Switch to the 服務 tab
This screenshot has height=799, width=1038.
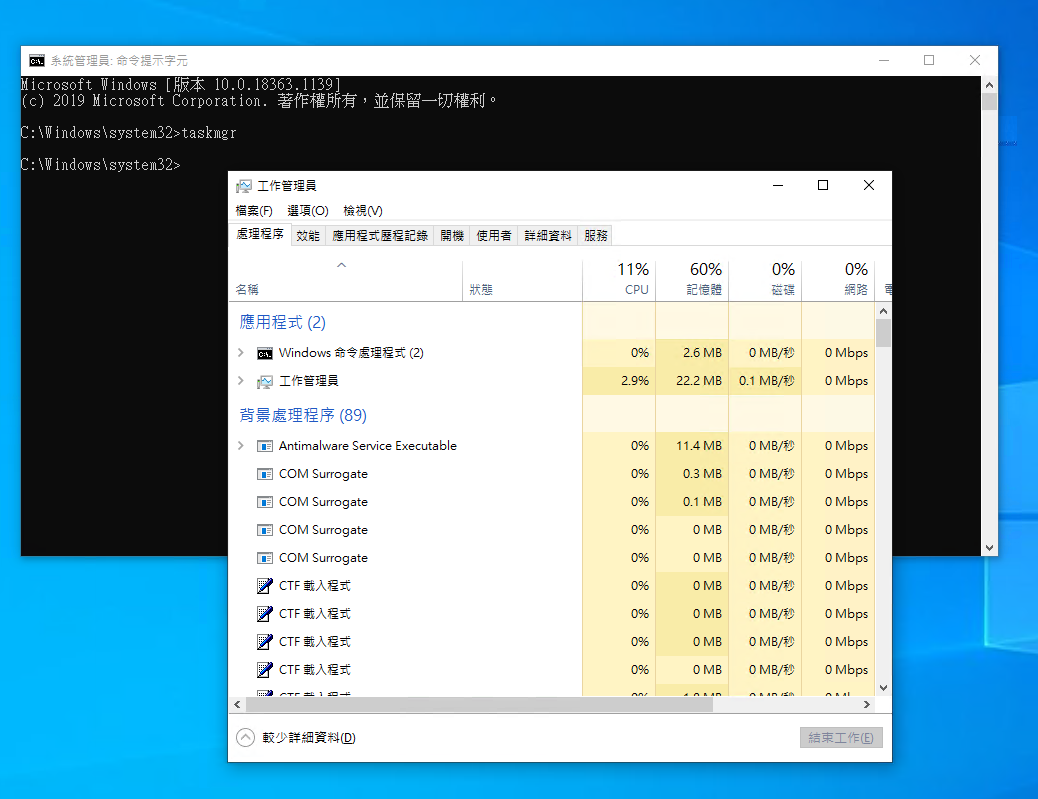coord(596,236)
